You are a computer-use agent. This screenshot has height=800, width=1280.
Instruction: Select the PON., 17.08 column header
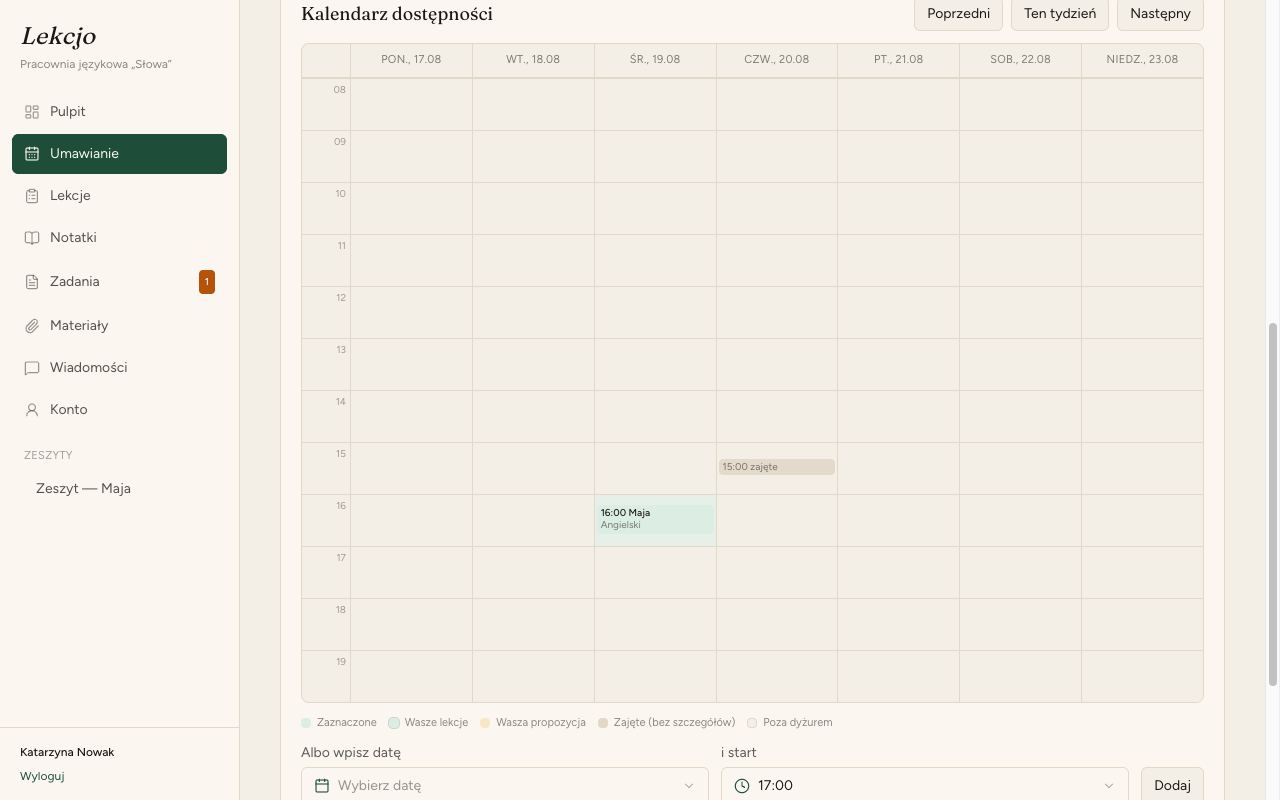tap(411, 60)
